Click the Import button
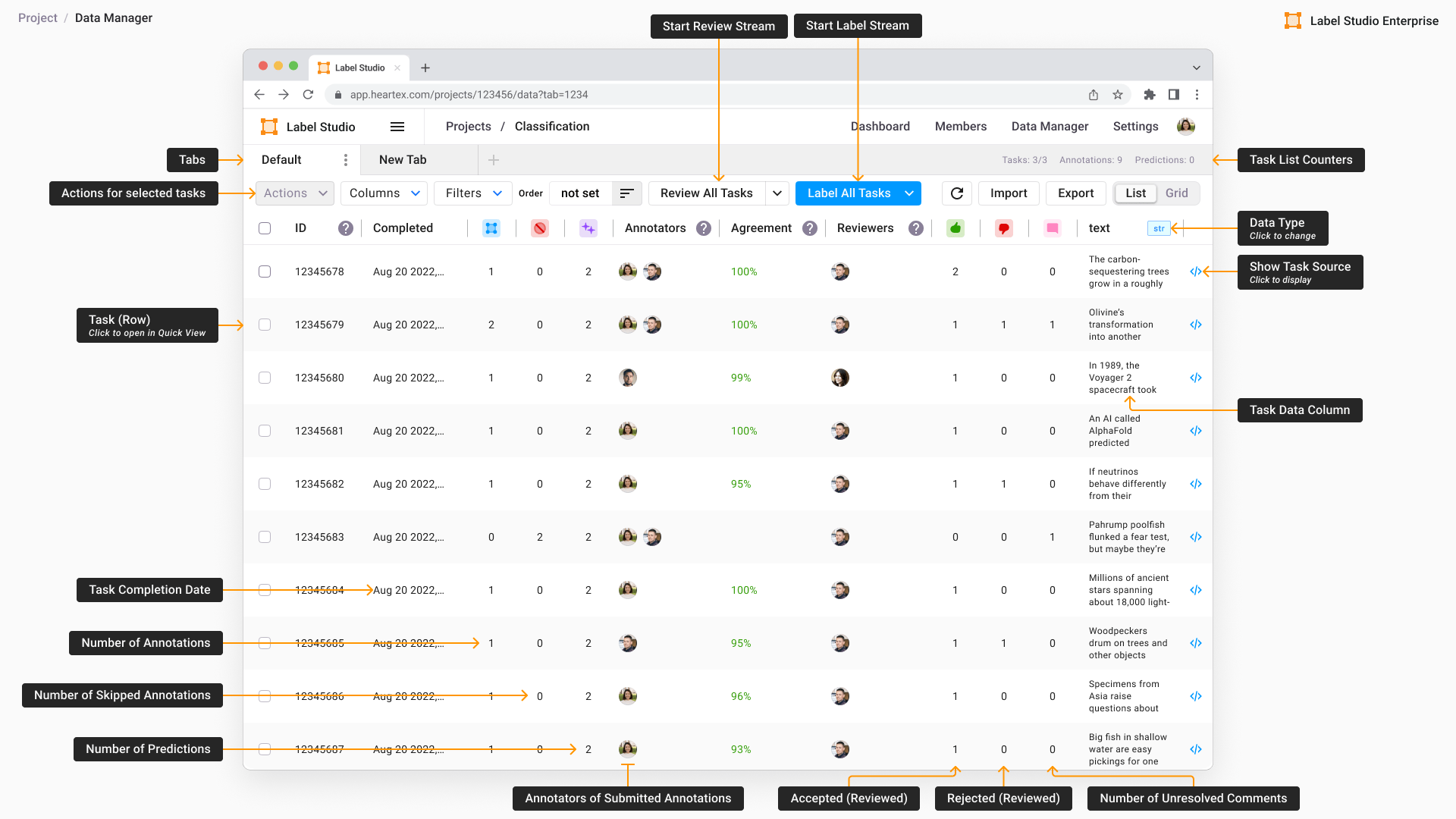The width and height of the screenshot is (1456, 819). coord(1009,193)
